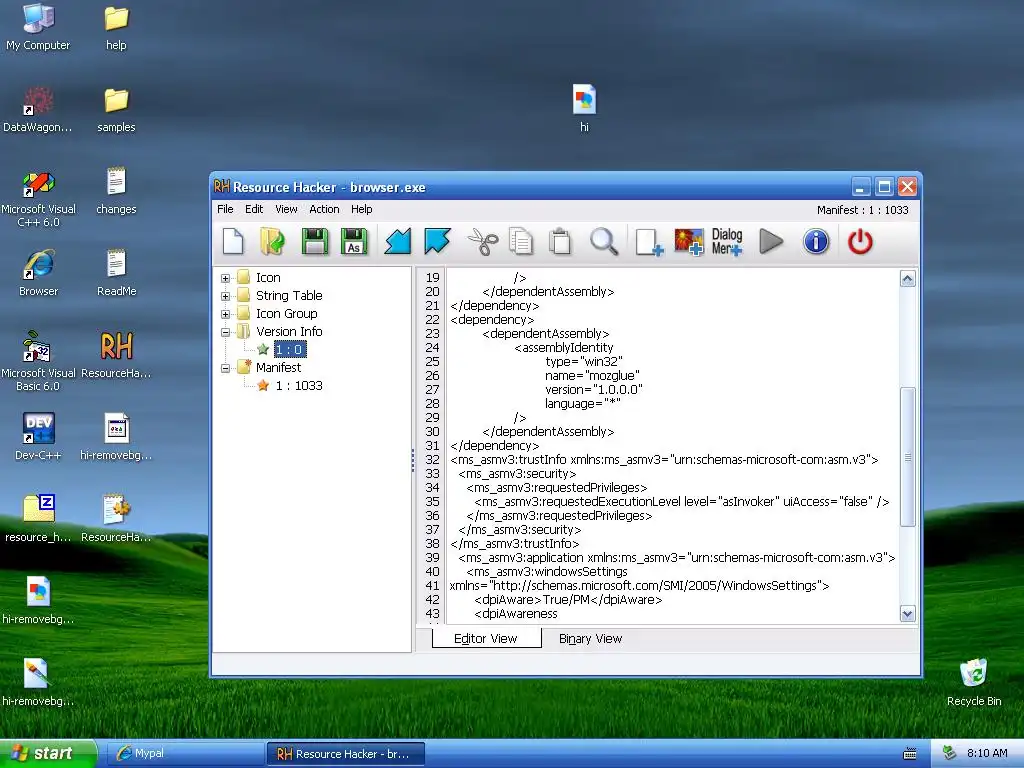Click the editor scrollbar up arrow
Image resolution: width=1024 pixels, height=768 pixels.
pos(907,279)
